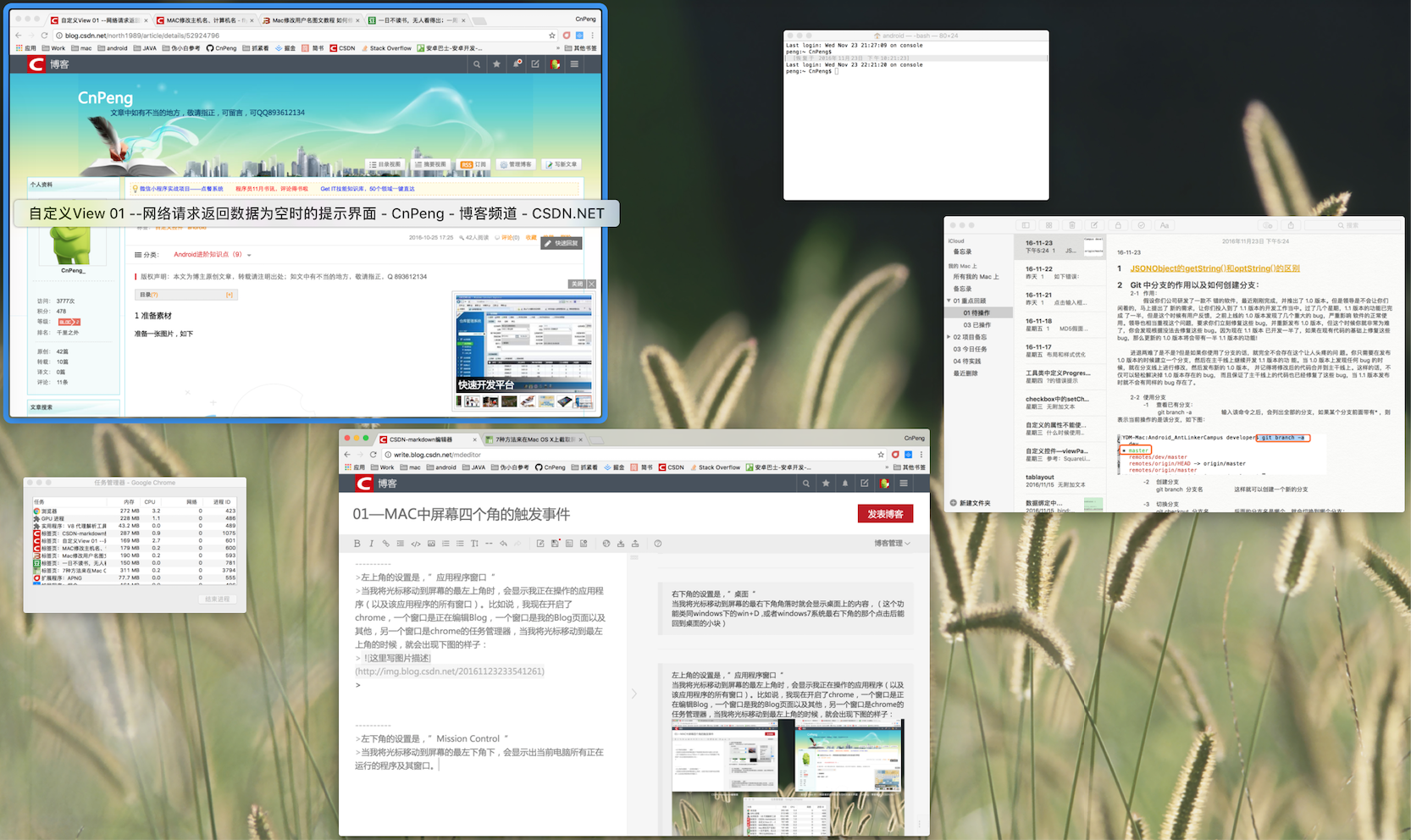The height and width of the screenshot is (840, 1411).
Task: Click the share icon in Notes toolbar
Action: pyautogui.click(x=1291, y=225)
